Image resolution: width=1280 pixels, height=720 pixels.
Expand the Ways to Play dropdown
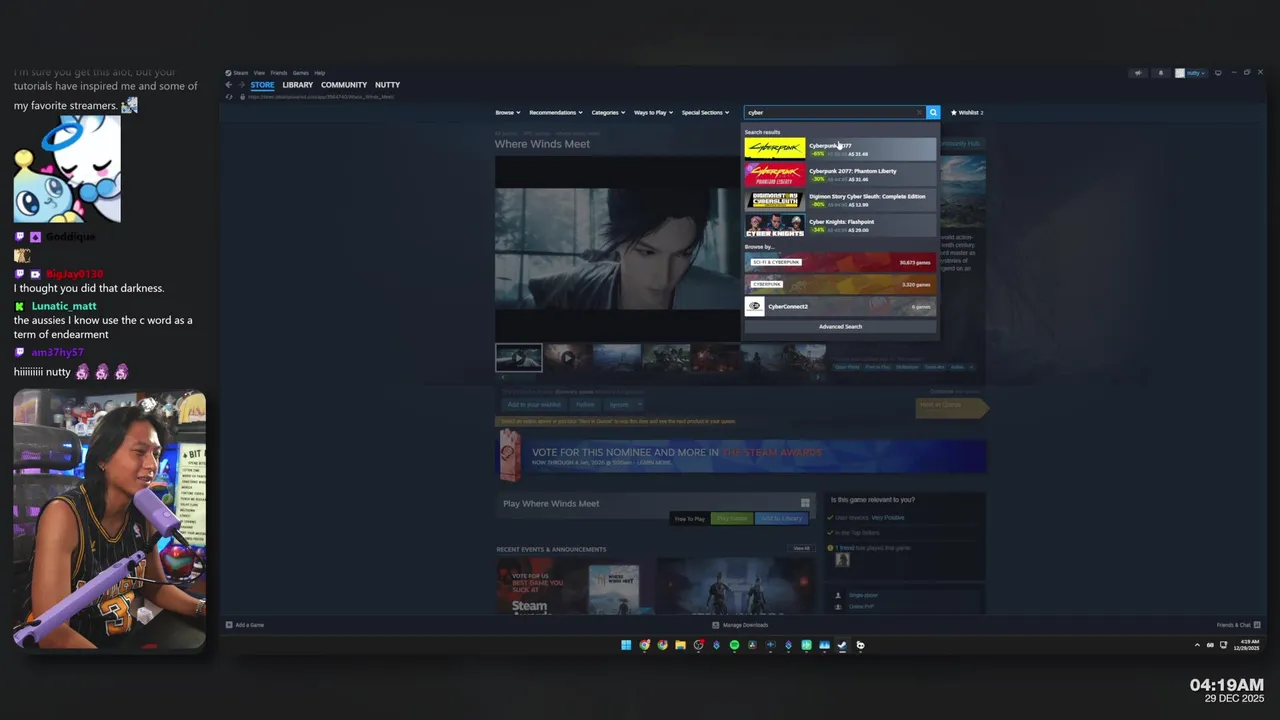pos(653,112)
